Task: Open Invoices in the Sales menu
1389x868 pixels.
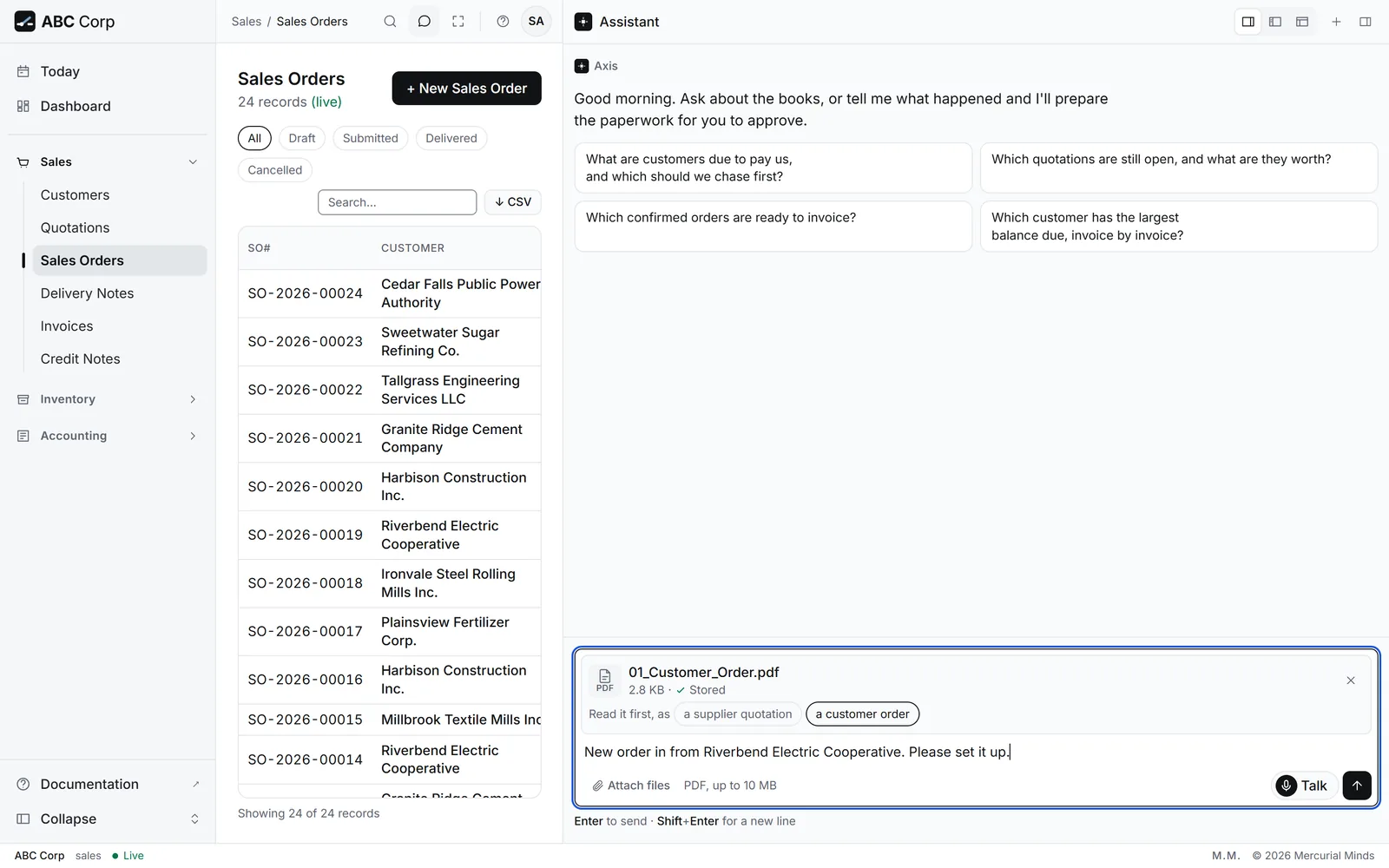Action: 120,326
